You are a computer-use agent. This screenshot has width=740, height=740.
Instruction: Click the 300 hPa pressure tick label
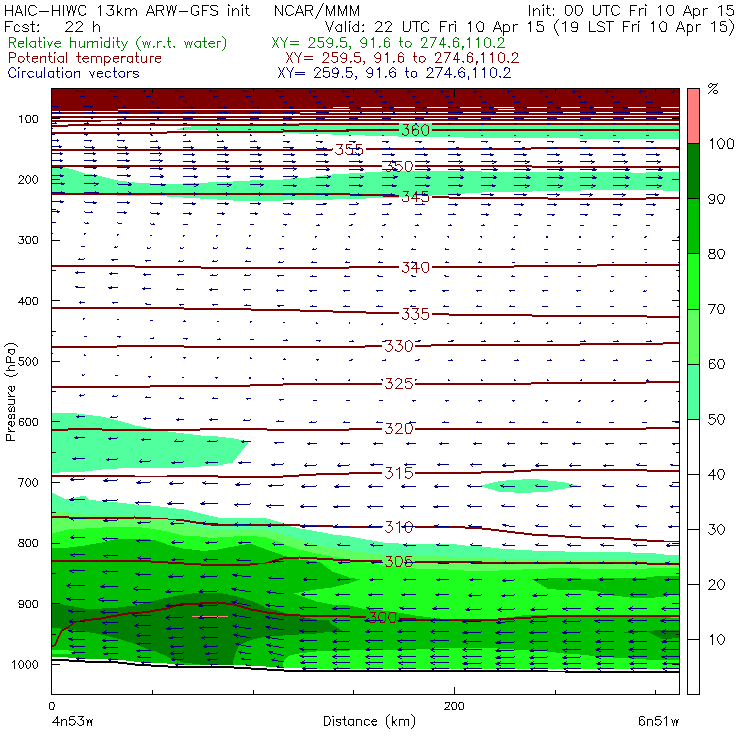point(28,240)
